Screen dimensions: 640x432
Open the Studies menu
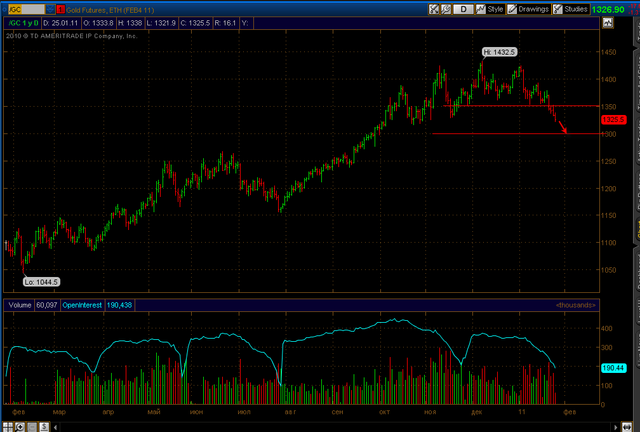(571, 9)
